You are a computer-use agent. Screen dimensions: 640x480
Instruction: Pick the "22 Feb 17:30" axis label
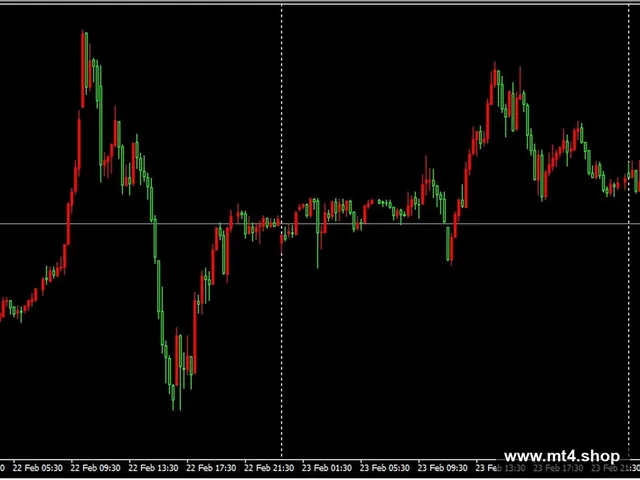tap(211, 468)
